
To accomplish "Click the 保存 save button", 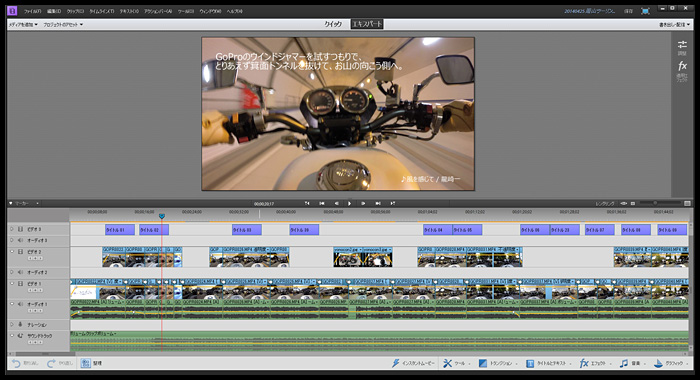I will [628, 11].
